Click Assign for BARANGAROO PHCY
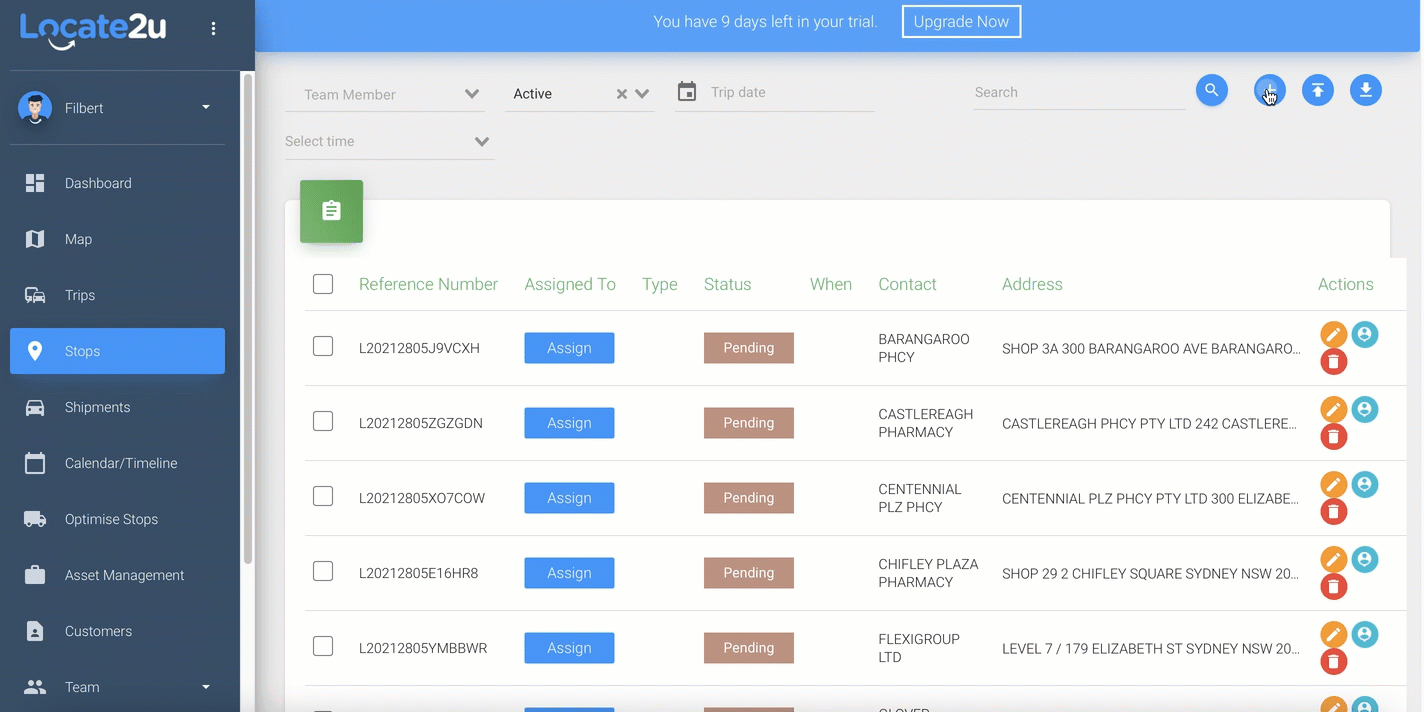The width and height of the screenshot is (1424, 712). (569, 348)
